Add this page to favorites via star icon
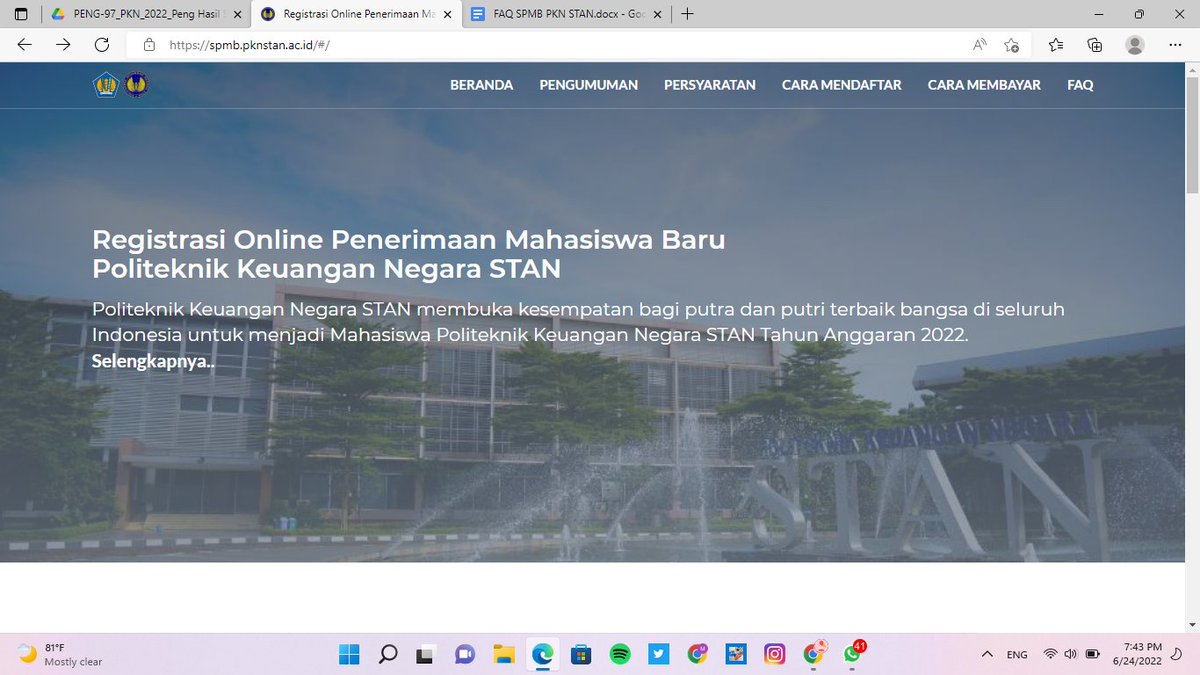 pos(1011,45)
